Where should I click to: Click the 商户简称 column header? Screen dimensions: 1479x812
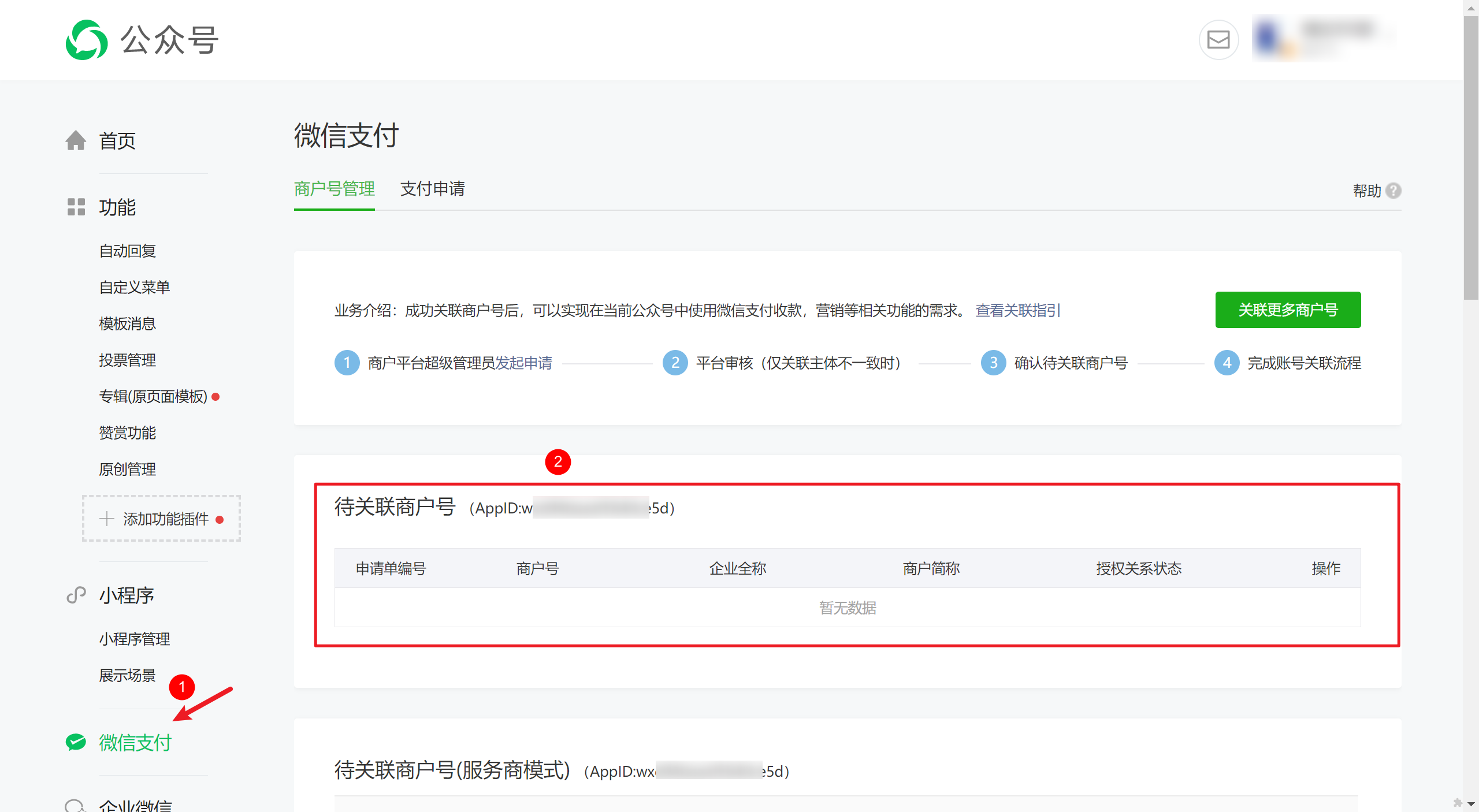click(x=931, y=569)
